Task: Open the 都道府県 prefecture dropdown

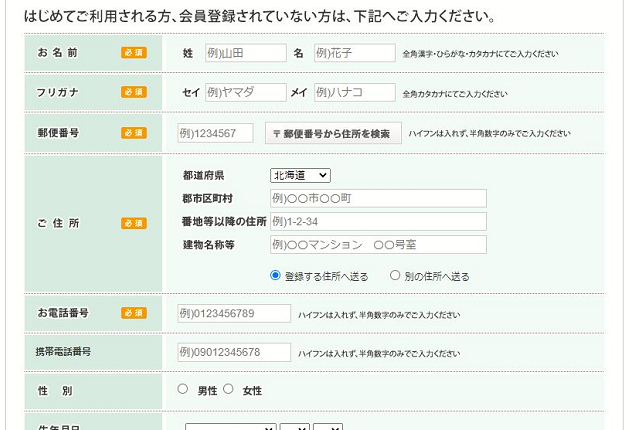Action: [x=300, y=176]
